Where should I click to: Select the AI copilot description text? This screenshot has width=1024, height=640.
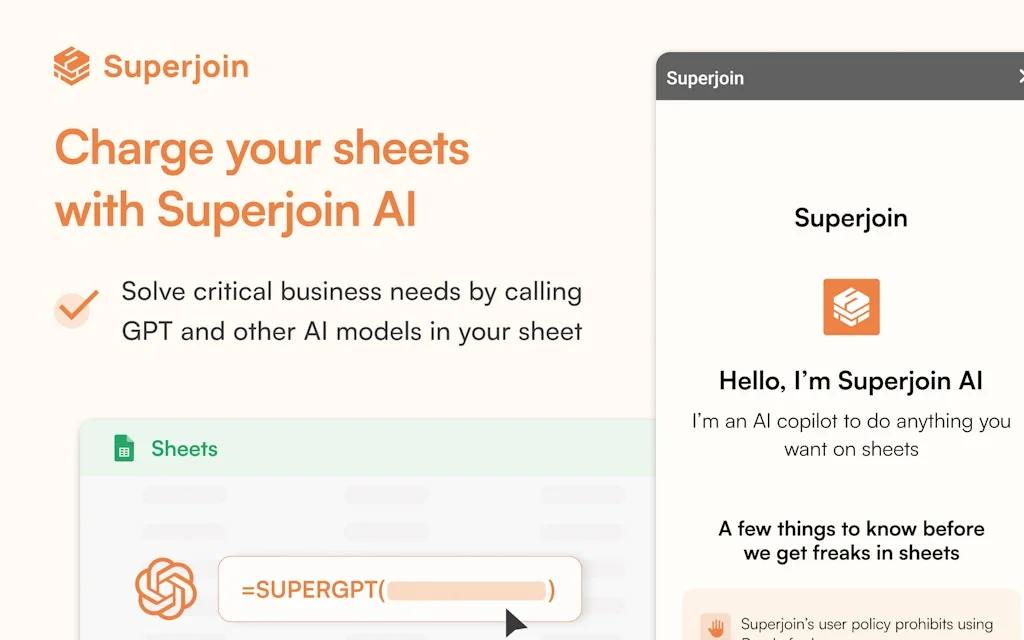coord(851,435)
